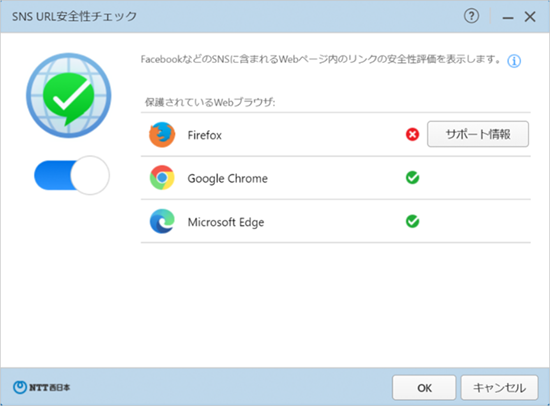Close the SNS URL安全性チェック dialog

tap(530, 16)
